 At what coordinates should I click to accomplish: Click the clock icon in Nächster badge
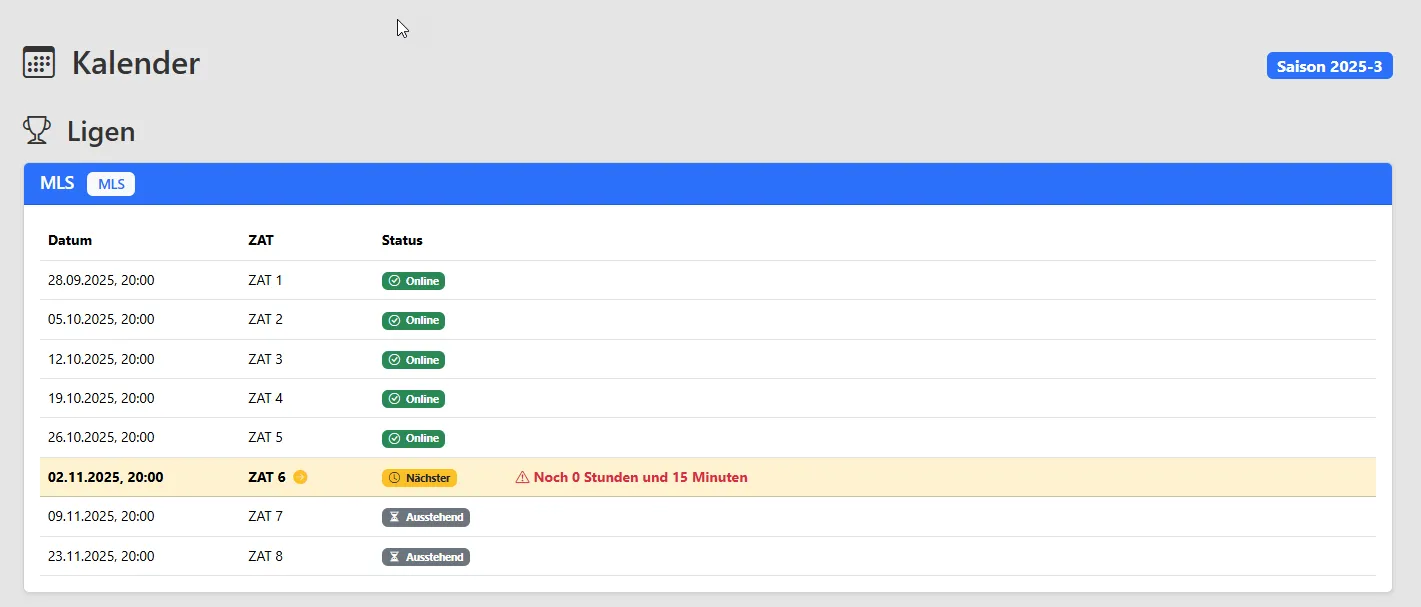(395, 478)
